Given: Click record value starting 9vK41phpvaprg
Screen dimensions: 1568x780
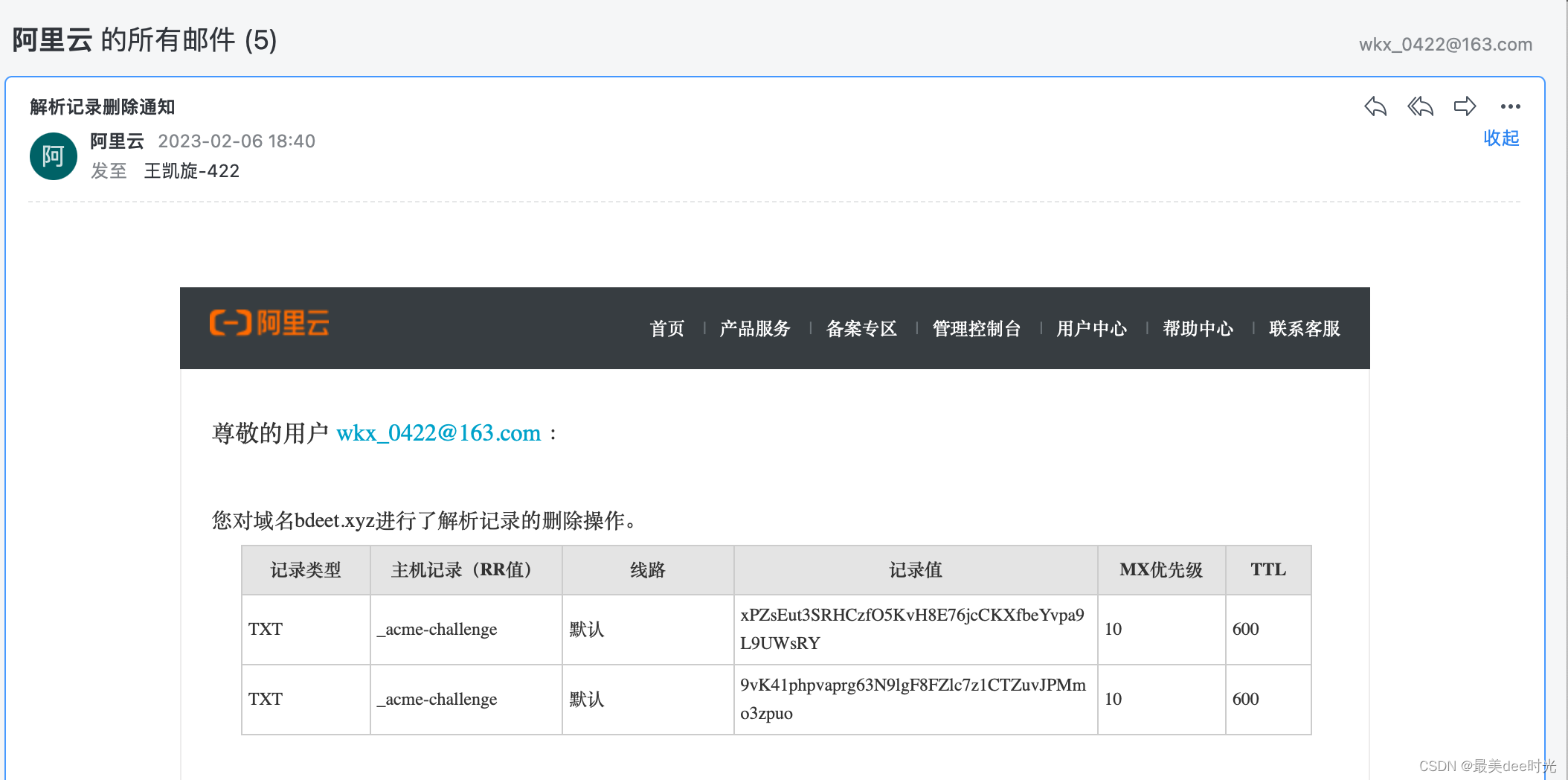Looking at the screenshot, I should (x=913, y=699).
